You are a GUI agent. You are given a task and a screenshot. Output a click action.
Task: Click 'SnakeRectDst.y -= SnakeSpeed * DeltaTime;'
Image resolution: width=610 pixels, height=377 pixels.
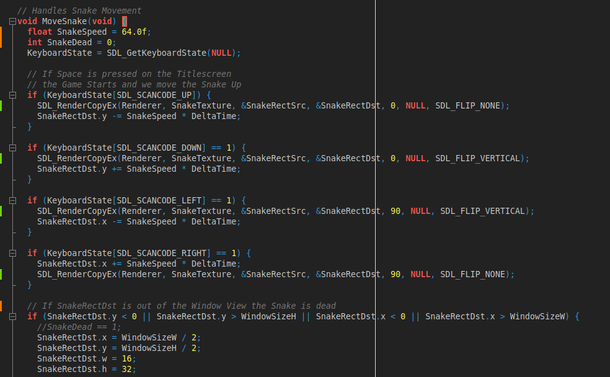139,116
